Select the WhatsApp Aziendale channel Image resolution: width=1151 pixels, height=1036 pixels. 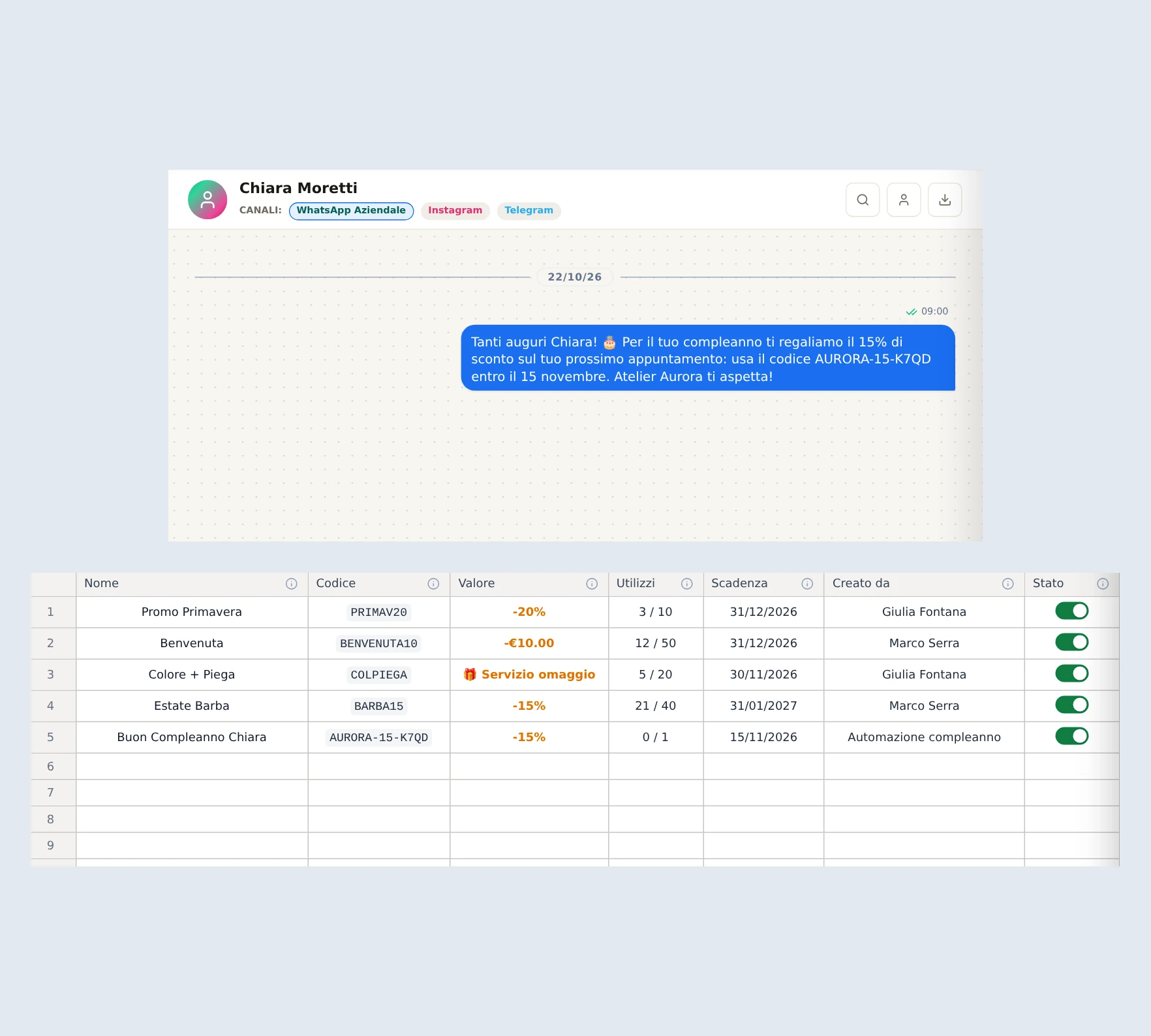[351, 211]
